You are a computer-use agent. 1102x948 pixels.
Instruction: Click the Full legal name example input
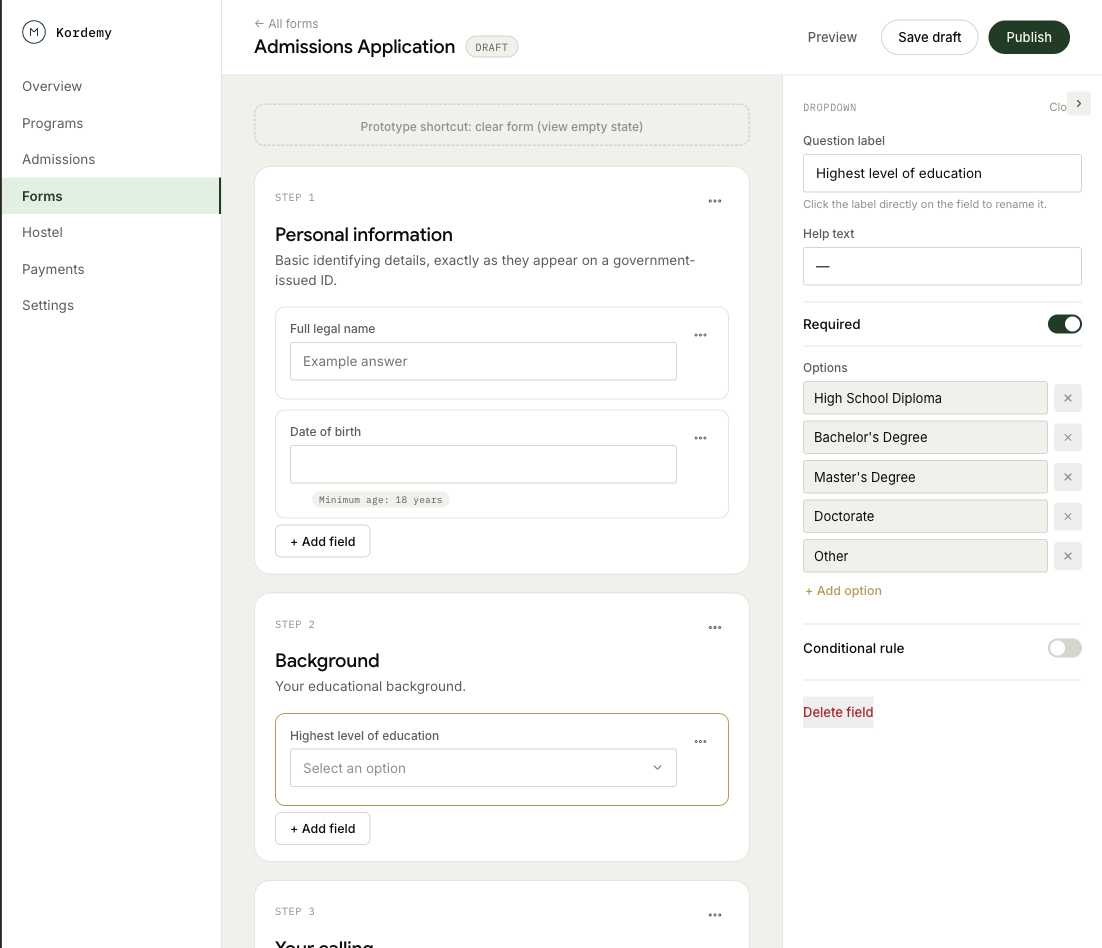483,361
